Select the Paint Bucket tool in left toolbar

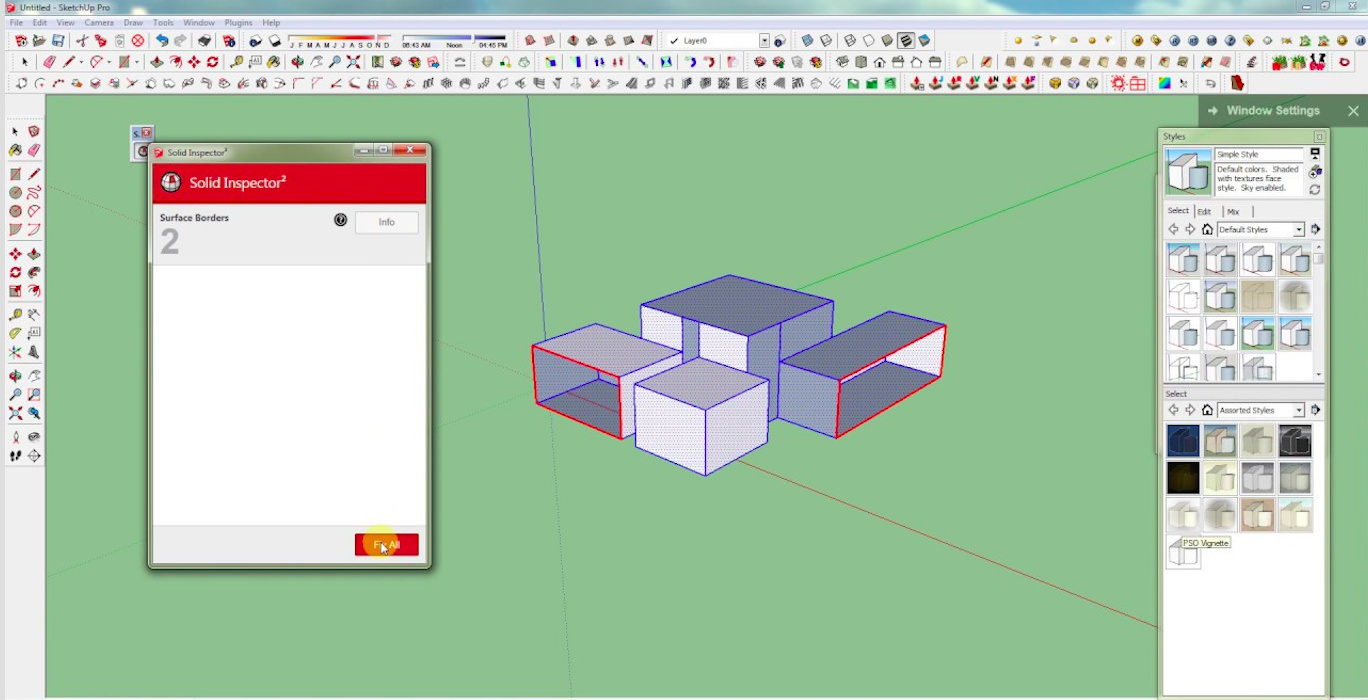[15, 150]
